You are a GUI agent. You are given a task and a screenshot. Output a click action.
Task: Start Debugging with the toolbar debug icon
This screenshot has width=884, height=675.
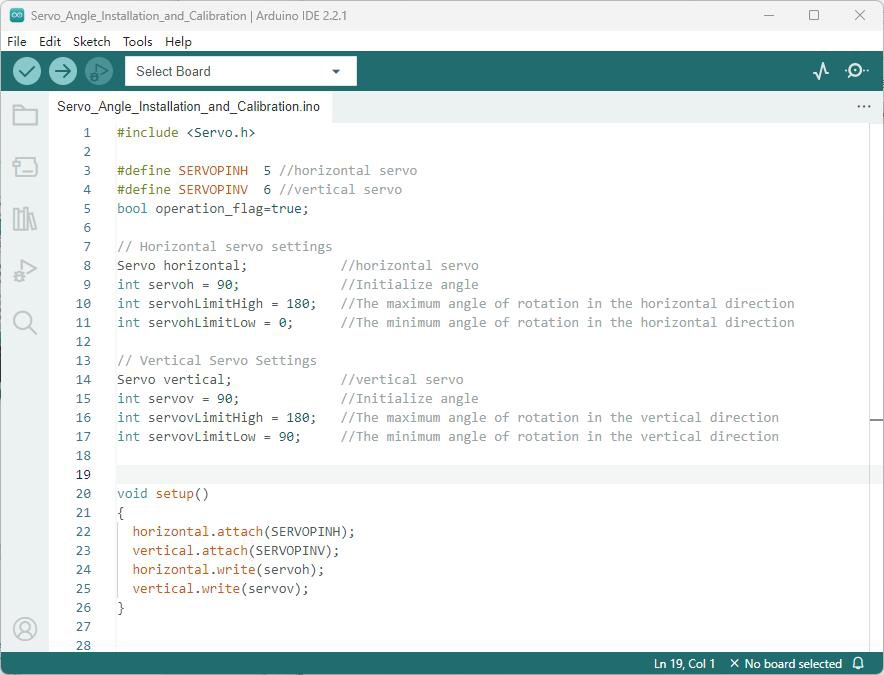pyautogui.click(x=99, y=71)
